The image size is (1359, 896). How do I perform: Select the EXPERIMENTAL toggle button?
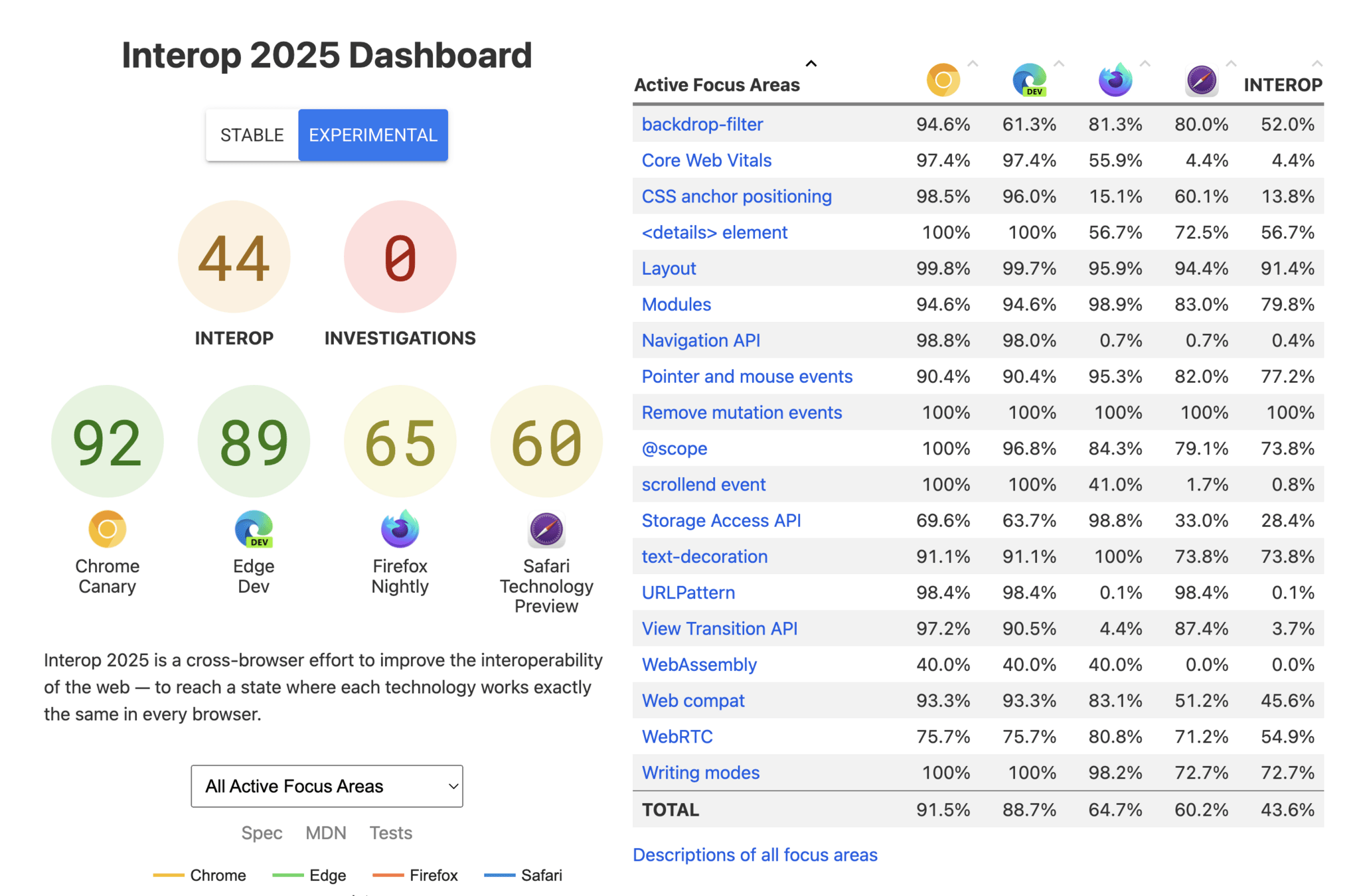[372, 135]
